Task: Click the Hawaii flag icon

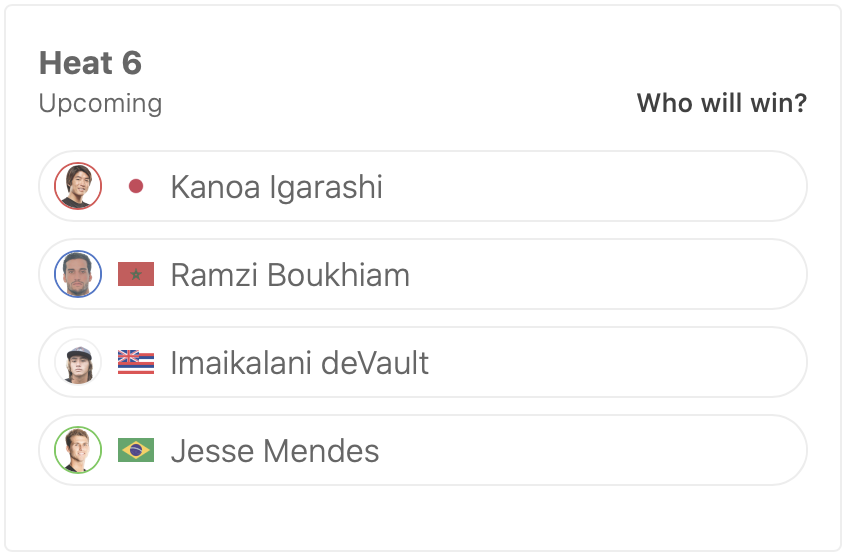Action: point(136,362)
